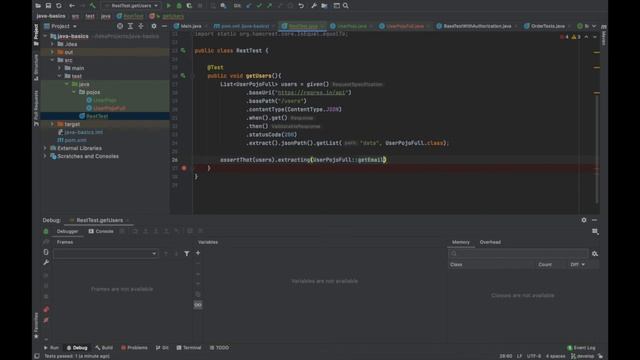The image size is (640, 360).
Task: Click the Select Opened File target icon
Action: tap(120, 26)
